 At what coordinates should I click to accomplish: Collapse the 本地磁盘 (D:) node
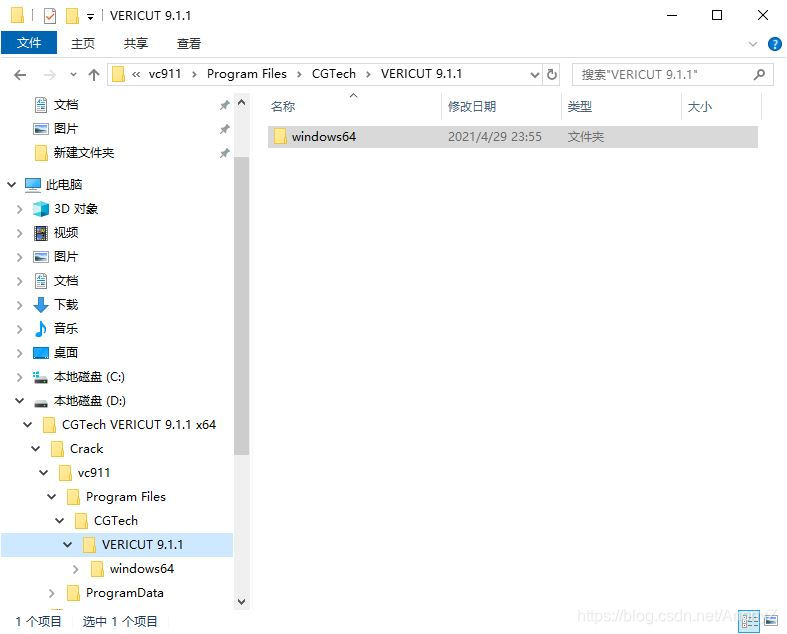pos(20,401)
